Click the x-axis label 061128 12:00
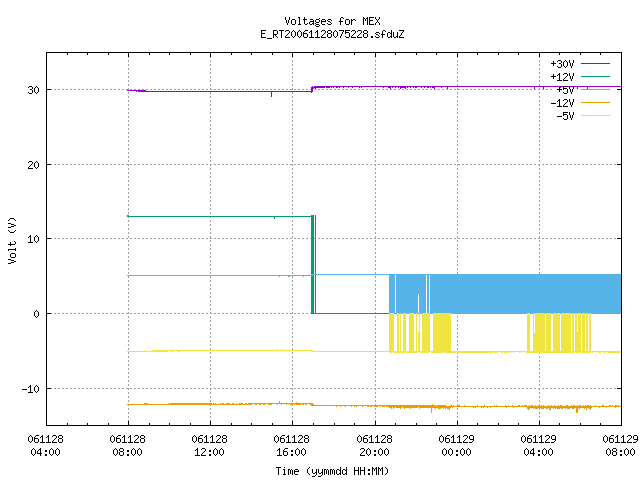This screenshot has height=480, width=640. pyautogui.click(x=209, y=446)
